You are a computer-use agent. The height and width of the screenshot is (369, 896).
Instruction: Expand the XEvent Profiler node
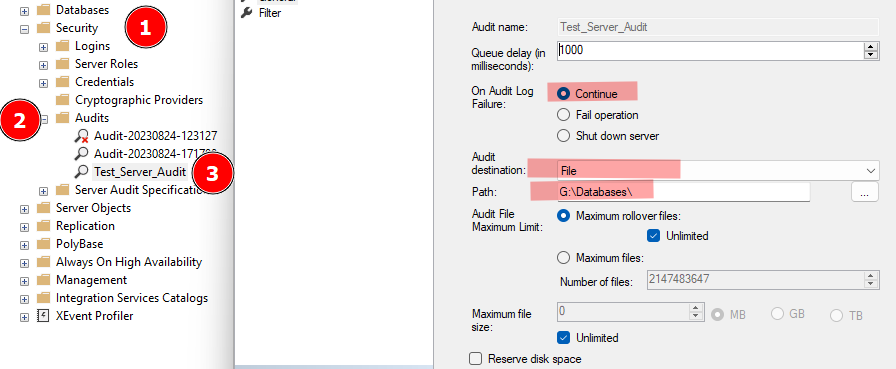pyautogui.click(x=24, y=317)
